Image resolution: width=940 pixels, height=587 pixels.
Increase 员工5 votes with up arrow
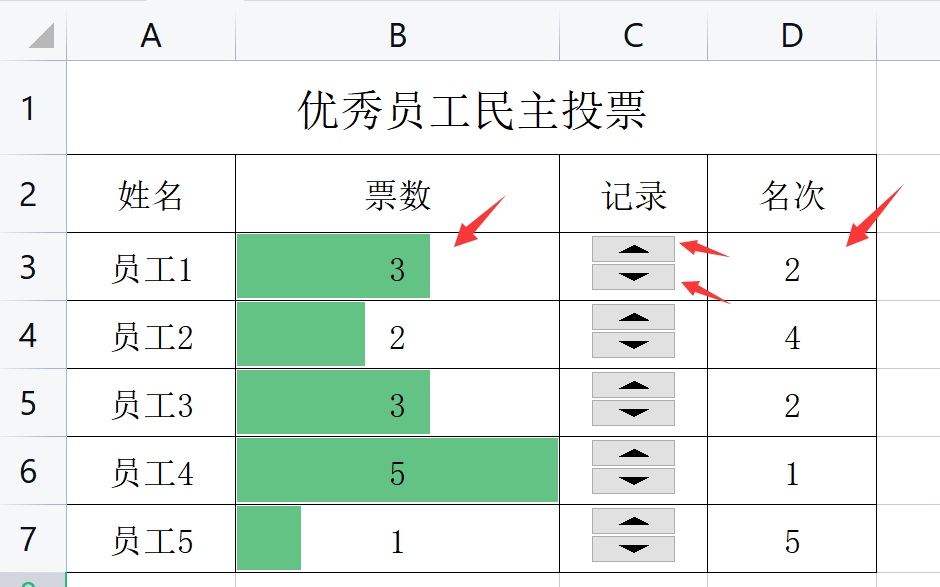(633, 521)
